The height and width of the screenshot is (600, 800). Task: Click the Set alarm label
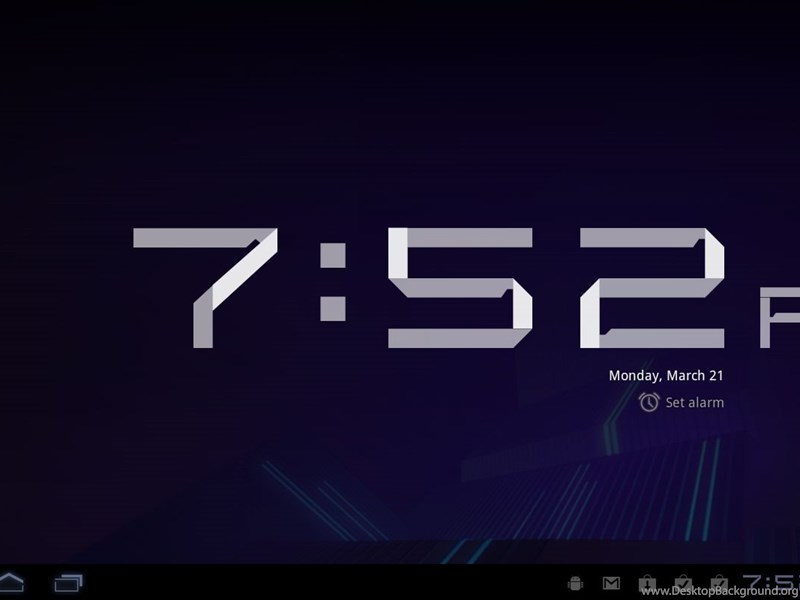[694, 402]
